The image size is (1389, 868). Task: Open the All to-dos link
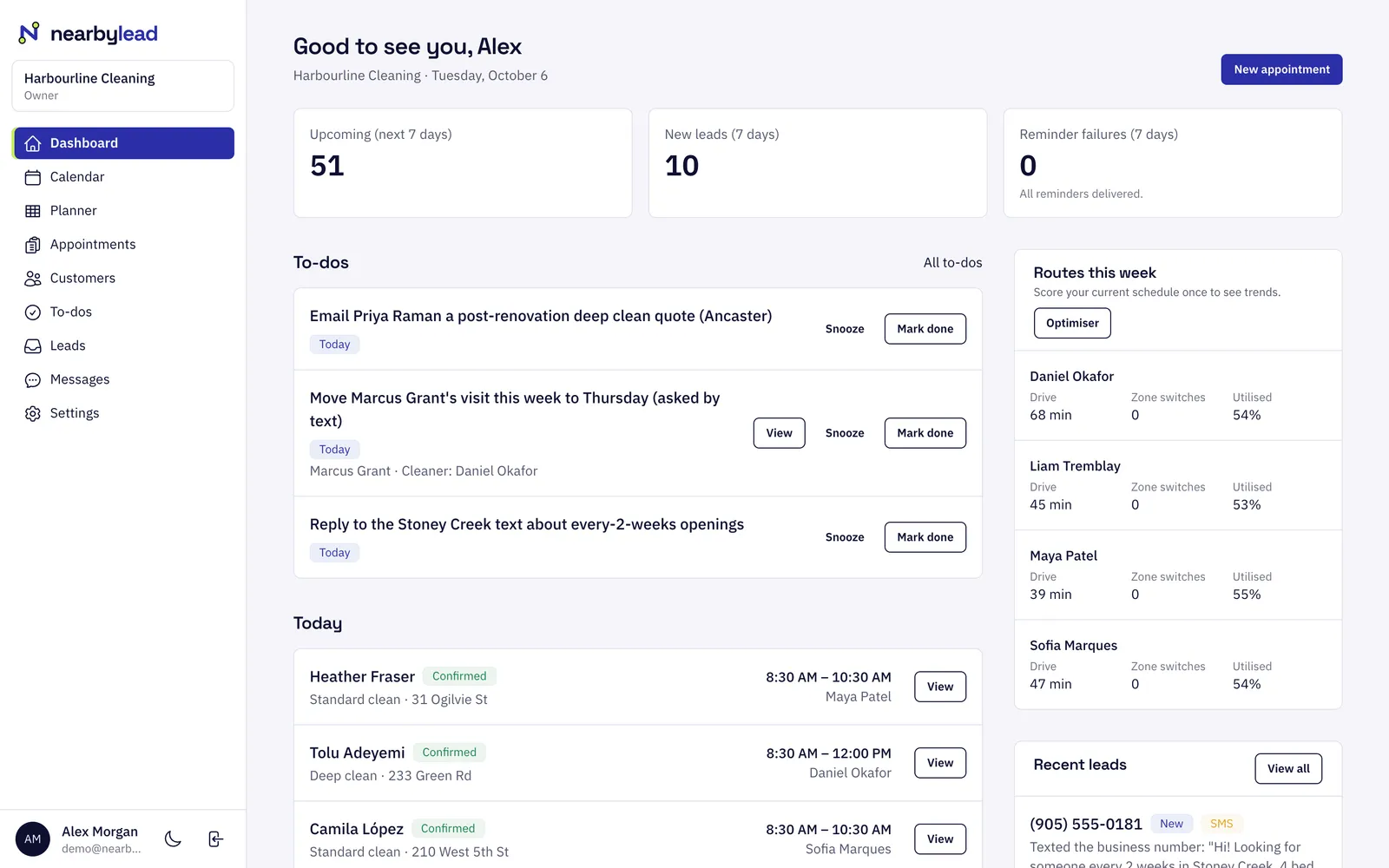coord(952,262)
